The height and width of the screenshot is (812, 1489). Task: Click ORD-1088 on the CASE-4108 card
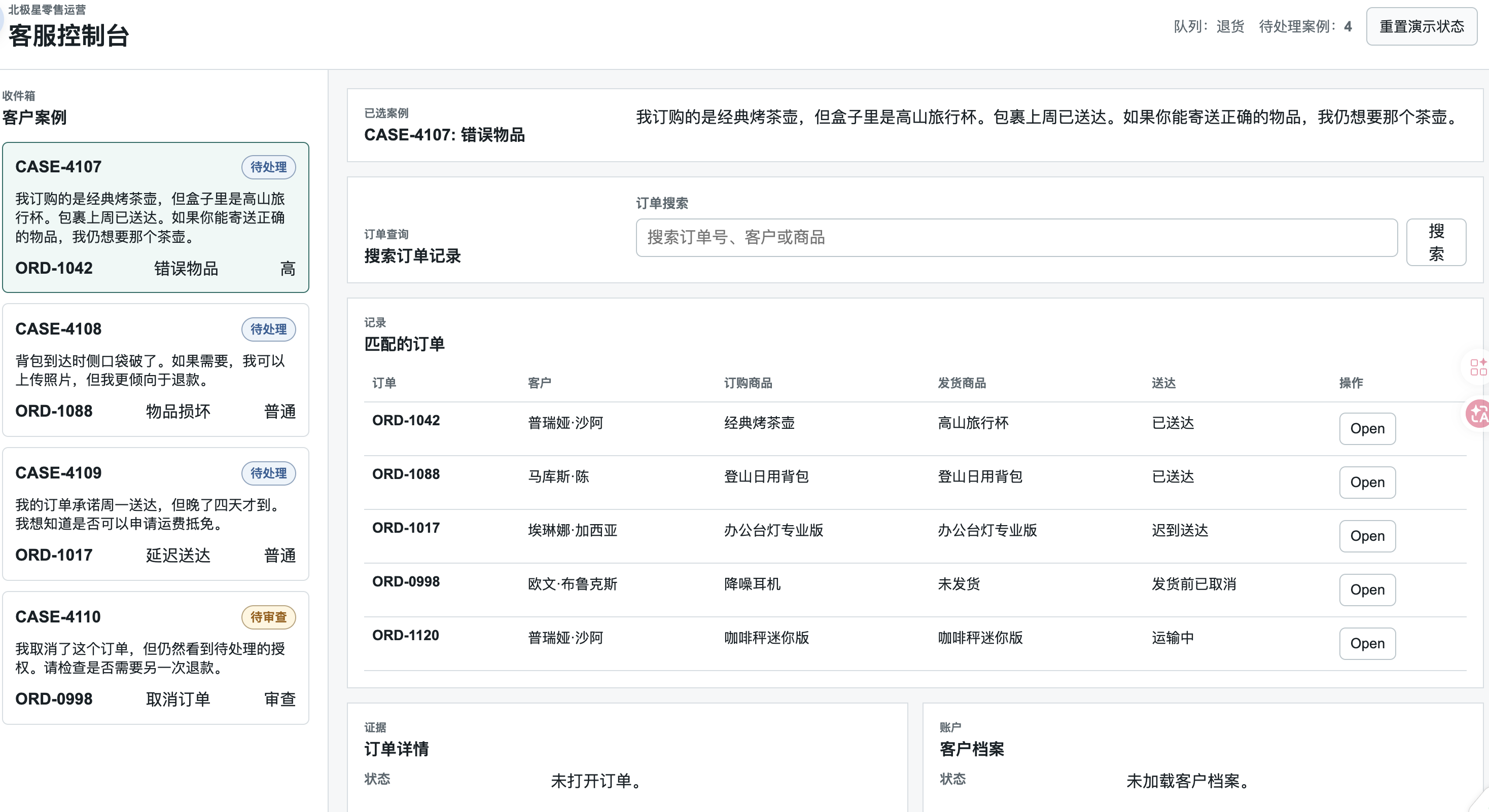tap(54, 411)
